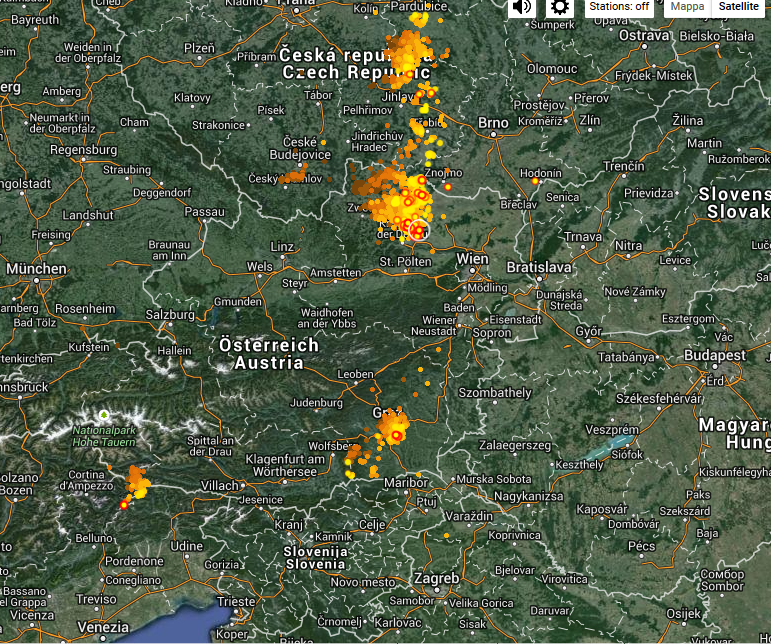Click the Nitra city label

click(628, 245)
